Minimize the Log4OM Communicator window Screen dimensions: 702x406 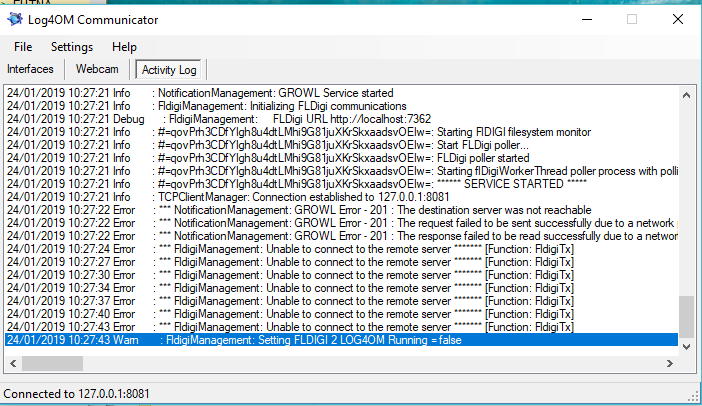[587, 19]
